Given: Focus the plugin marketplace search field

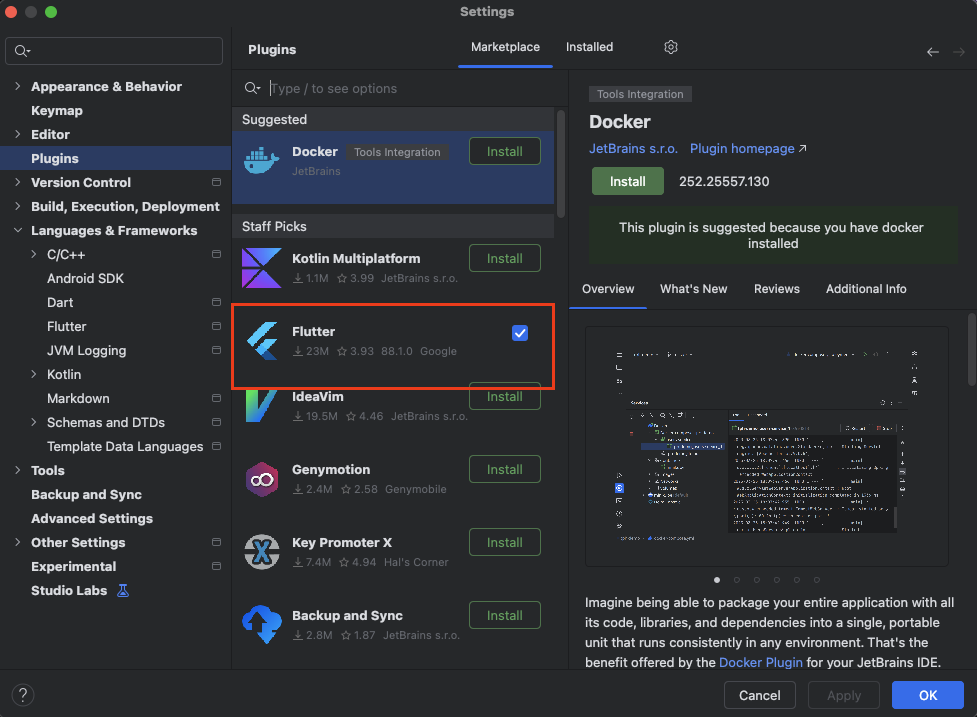Looking at the screenshot, I should [x=399, y=88].
